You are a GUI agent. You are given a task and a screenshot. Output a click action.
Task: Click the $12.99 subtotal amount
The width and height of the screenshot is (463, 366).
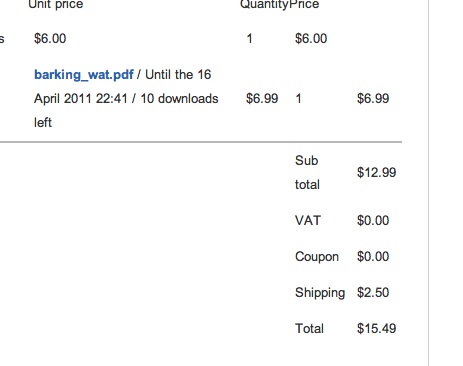point(377,173)
